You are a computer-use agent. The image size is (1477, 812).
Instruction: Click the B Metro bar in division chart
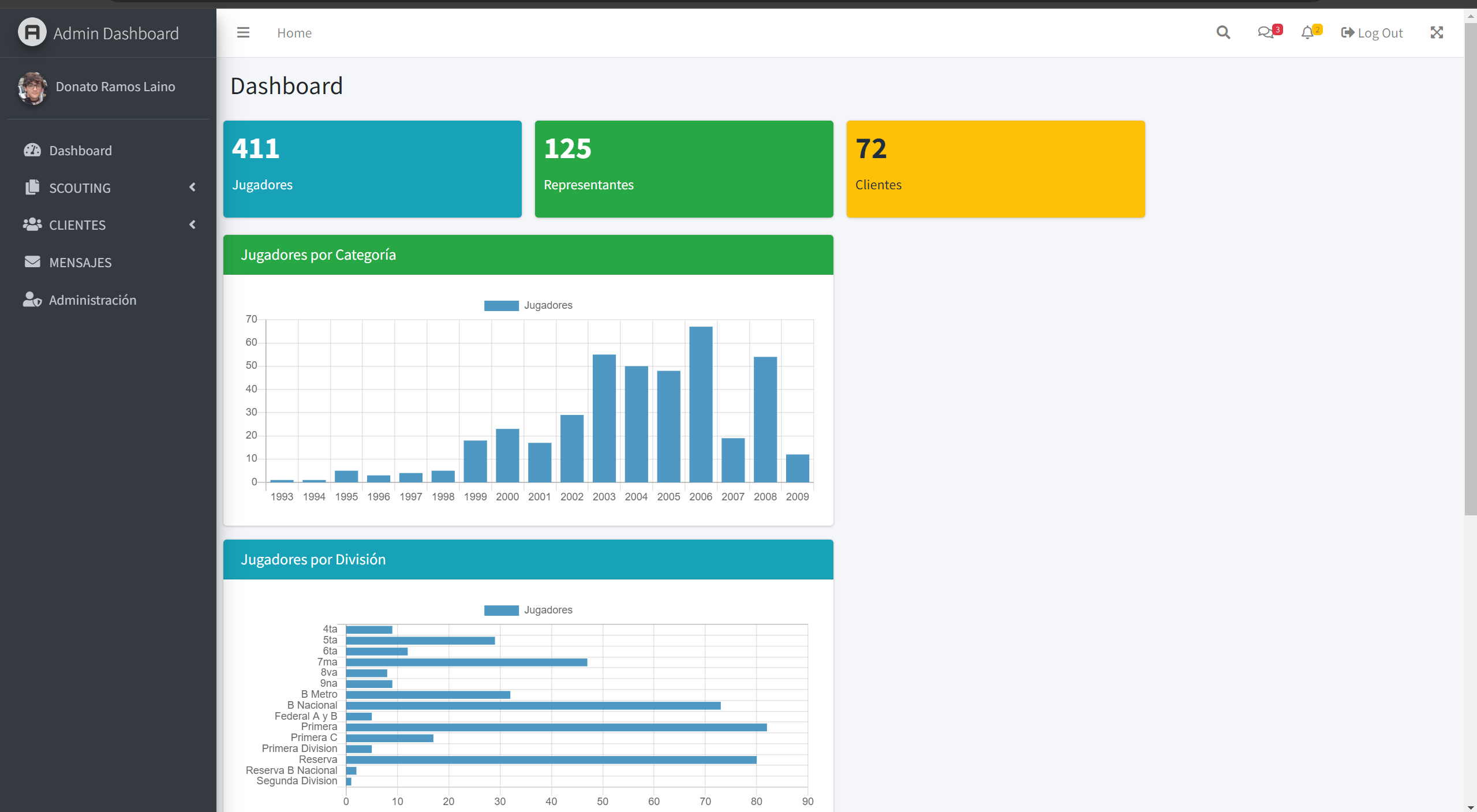pyautogui.click(x=428, y=695)
